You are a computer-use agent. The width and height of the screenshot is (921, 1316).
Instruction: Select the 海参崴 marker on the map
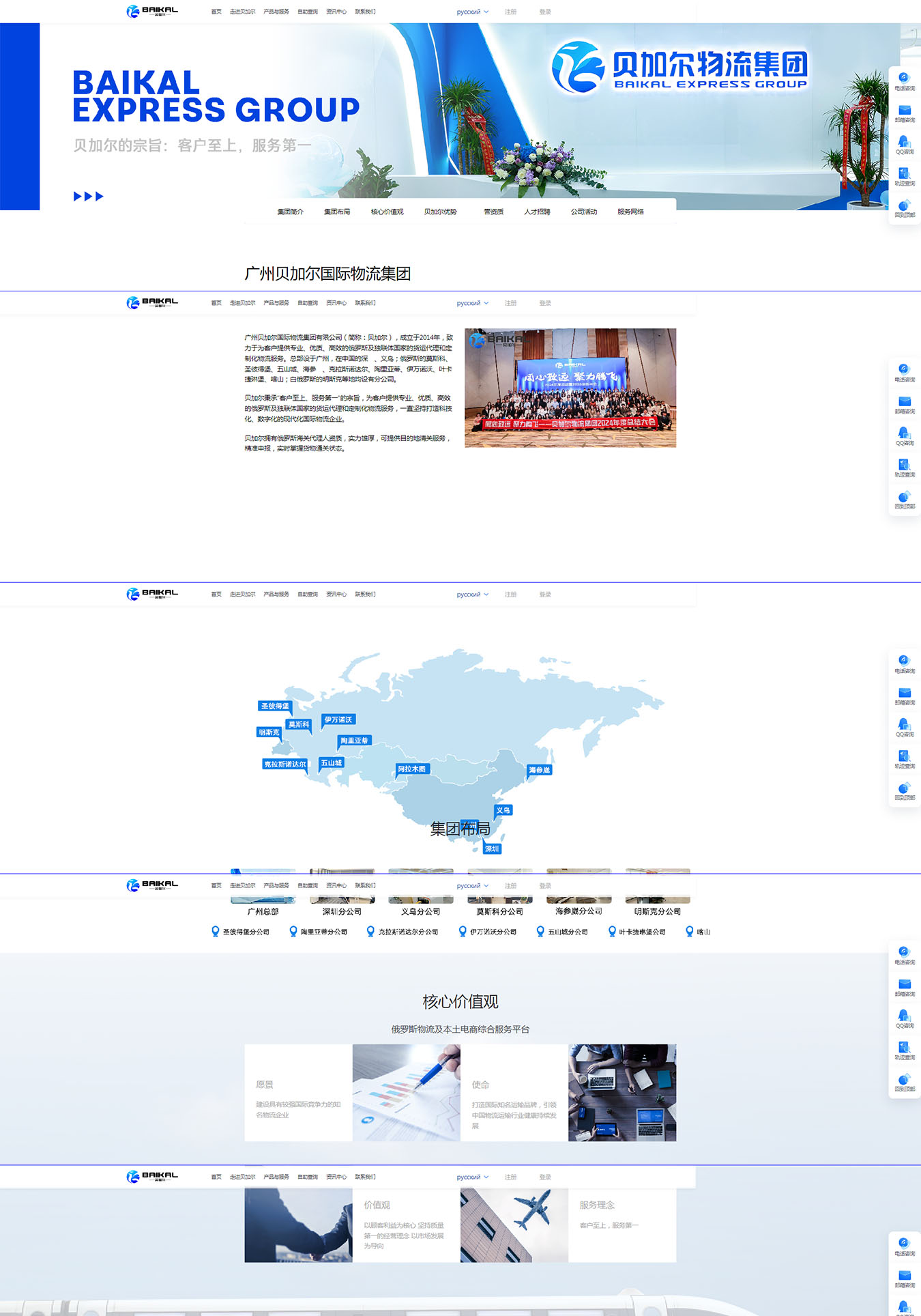(539, 770)
